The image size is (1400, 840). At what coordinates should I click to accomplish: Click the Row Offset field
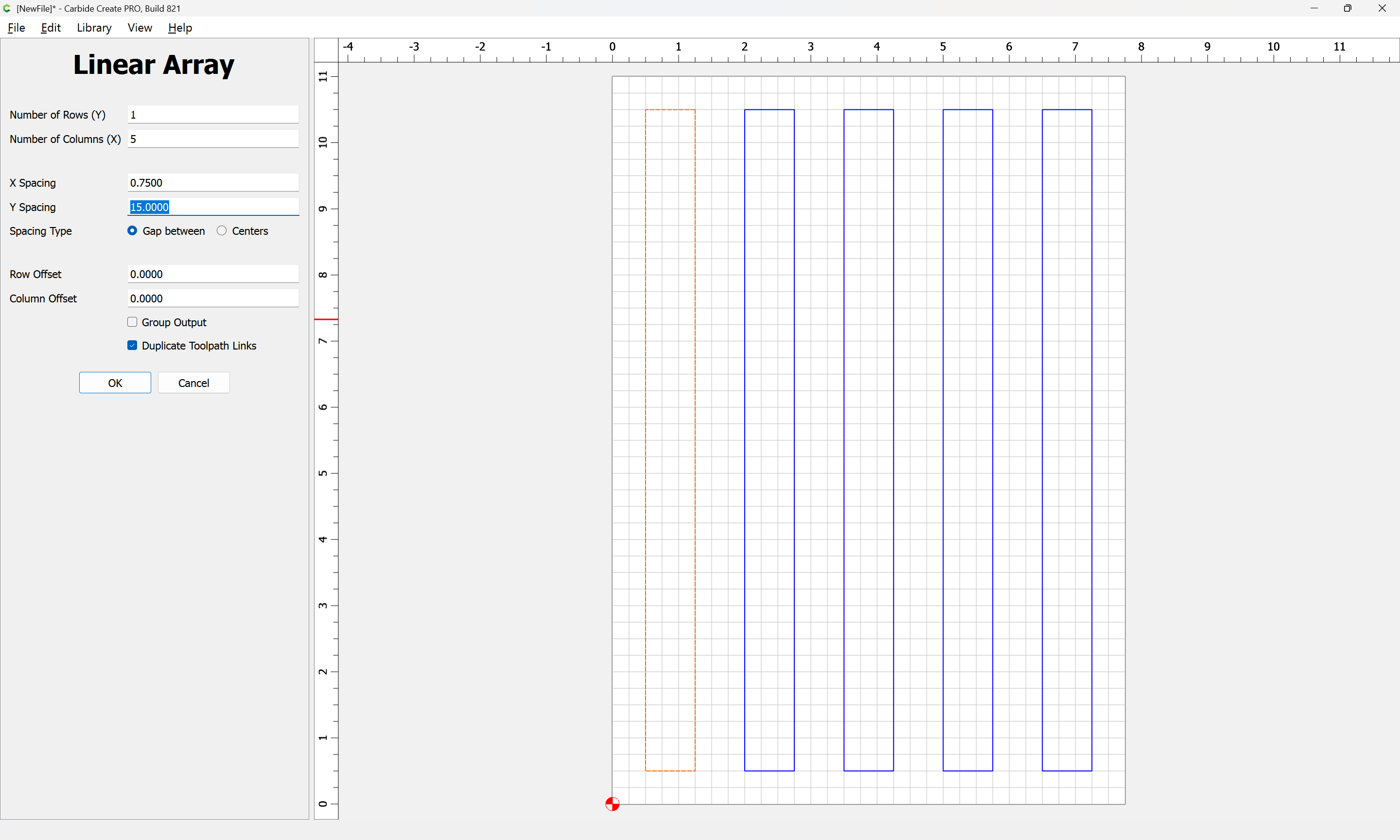[213, 274]
